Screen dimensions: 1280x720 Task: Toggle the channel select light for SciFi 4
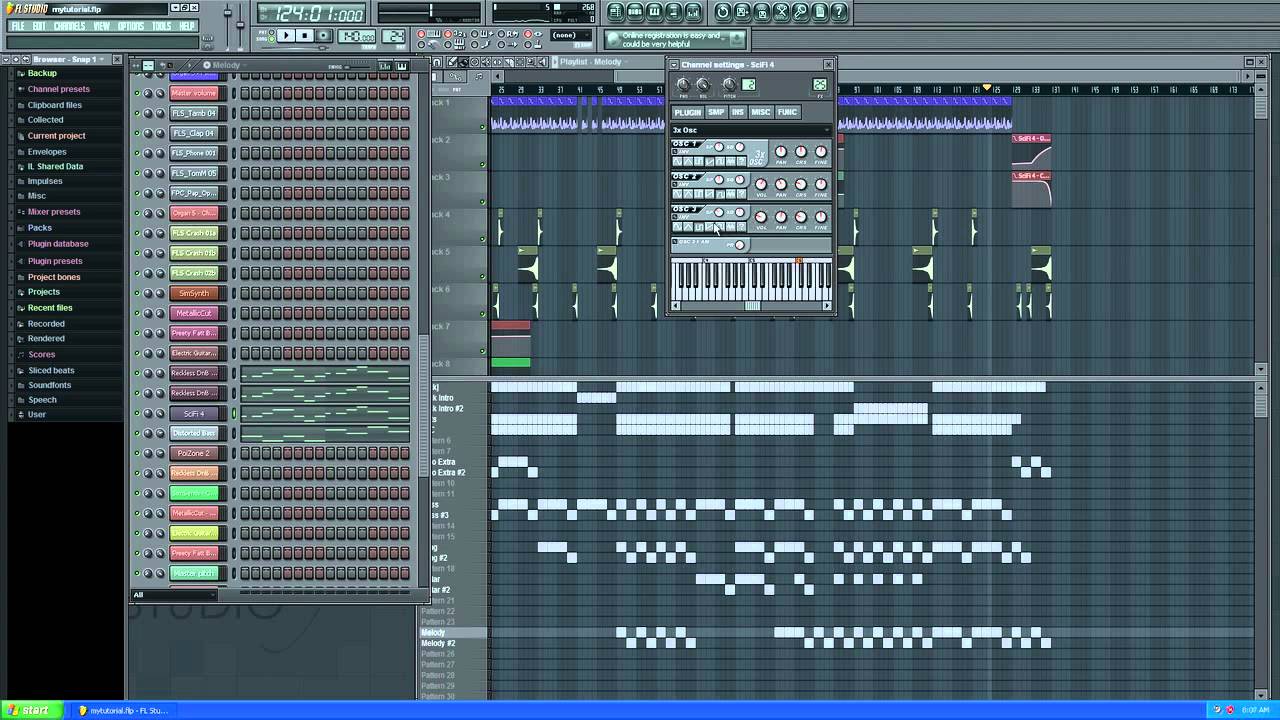click(234, 413)
